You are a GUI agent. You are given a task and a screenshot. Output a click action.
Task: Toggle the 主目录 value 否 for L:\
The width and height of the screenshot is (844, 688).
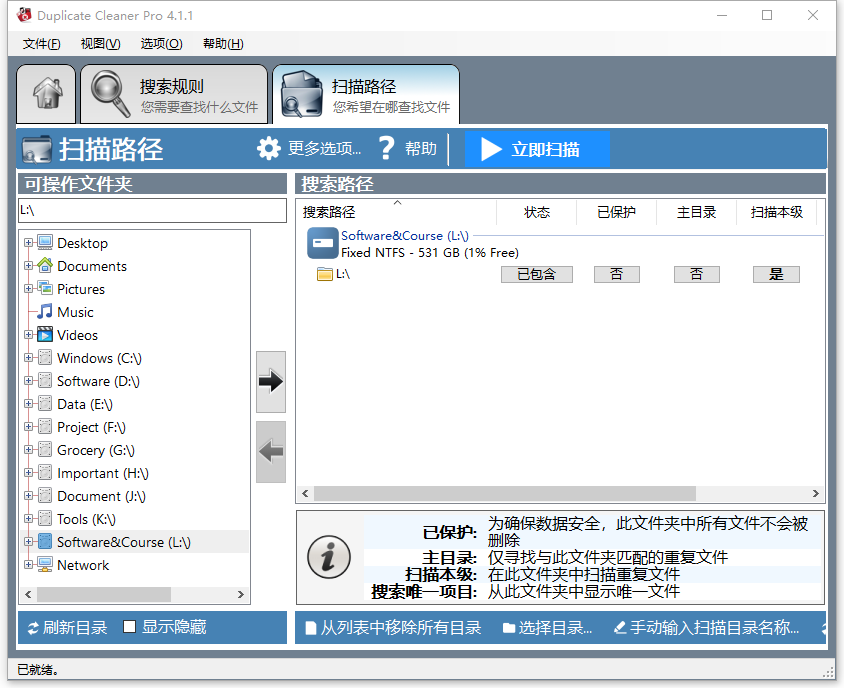pyautogui.click(x=697, y=275)
